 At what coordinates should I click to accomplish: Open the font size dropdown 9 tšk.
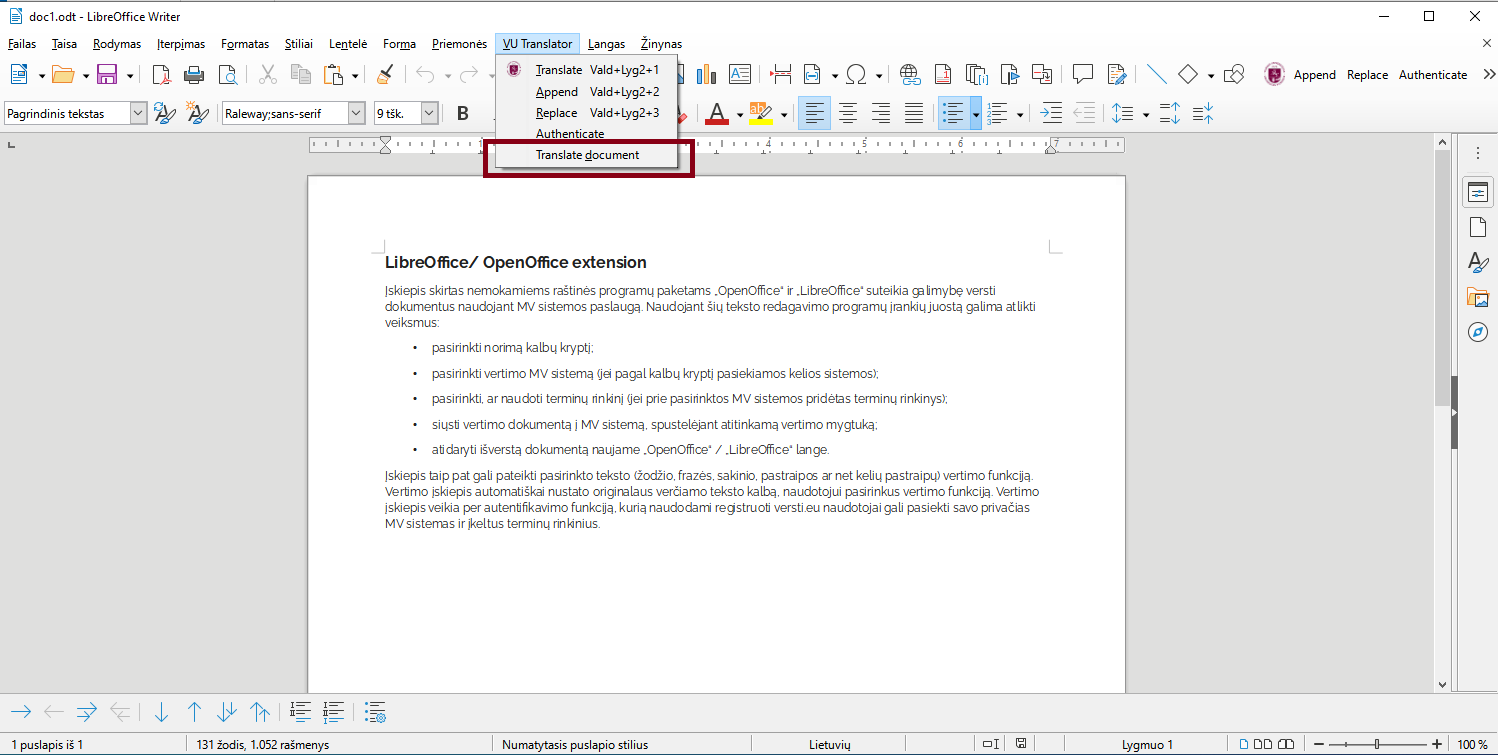(430, 113)
